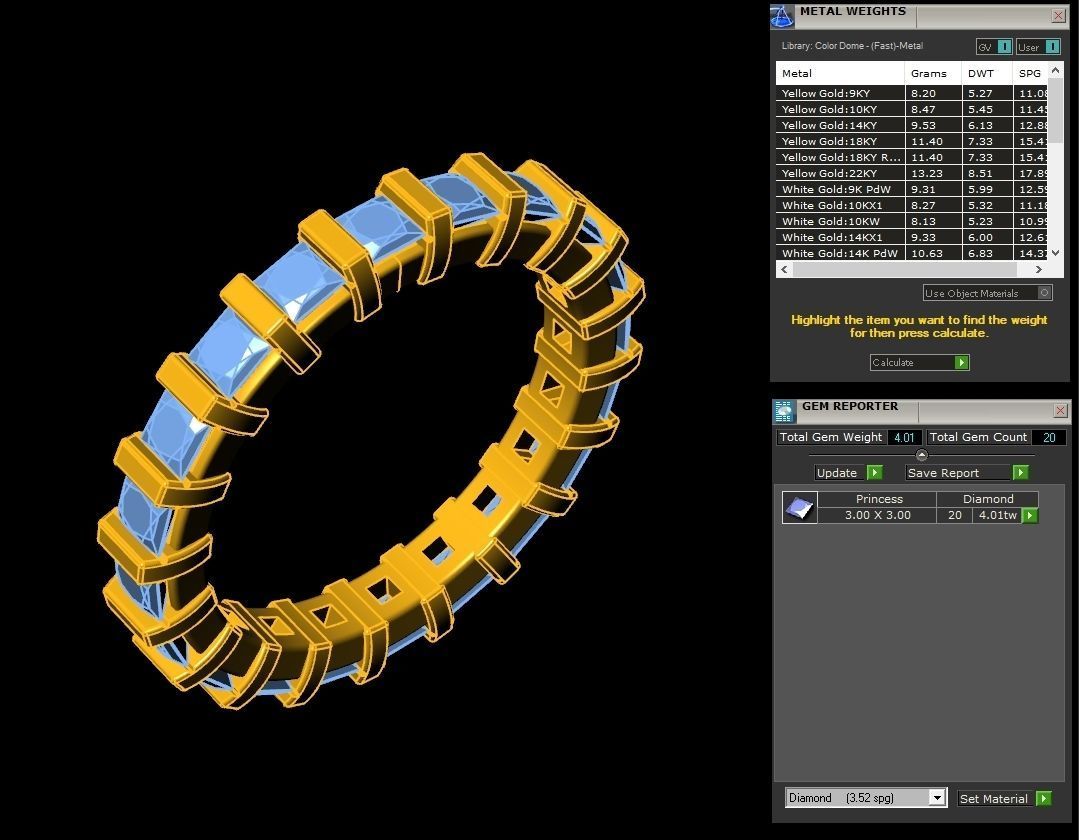
Task: Click the metal list scroll up arrow
Action: [1056, 70]
